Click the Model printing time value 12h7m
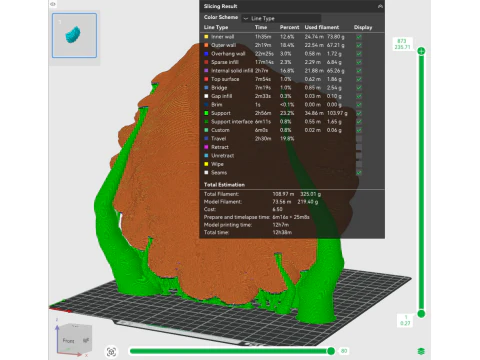The width and height of the screenshot is (480, 360). click(281, 225)
